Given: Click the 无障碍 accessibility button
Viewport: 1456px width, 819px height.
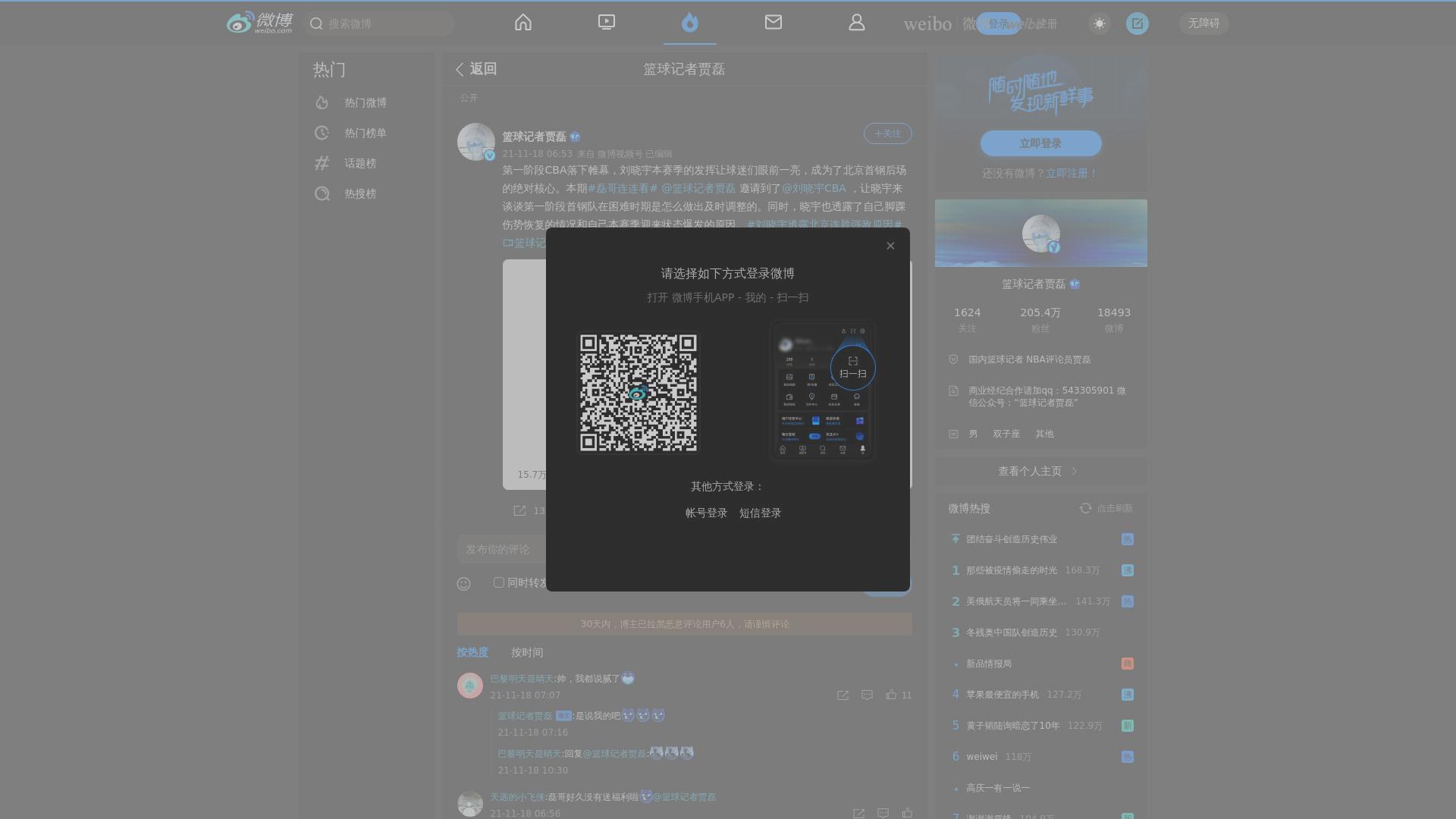Looking at the screenshot, I should pos(1203,24).
